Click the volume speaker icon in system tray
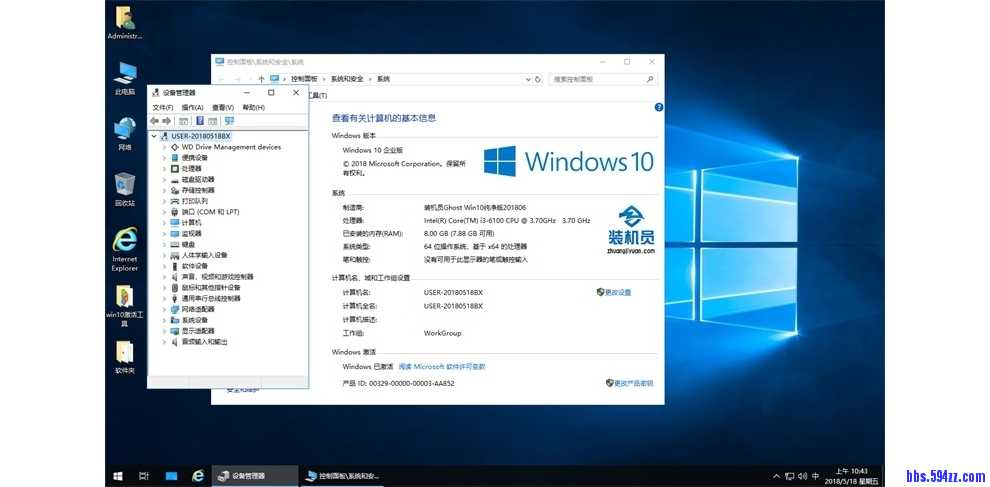Image resolution: width=990 pixels, height=487 pixels. click(x=802, y=476)
